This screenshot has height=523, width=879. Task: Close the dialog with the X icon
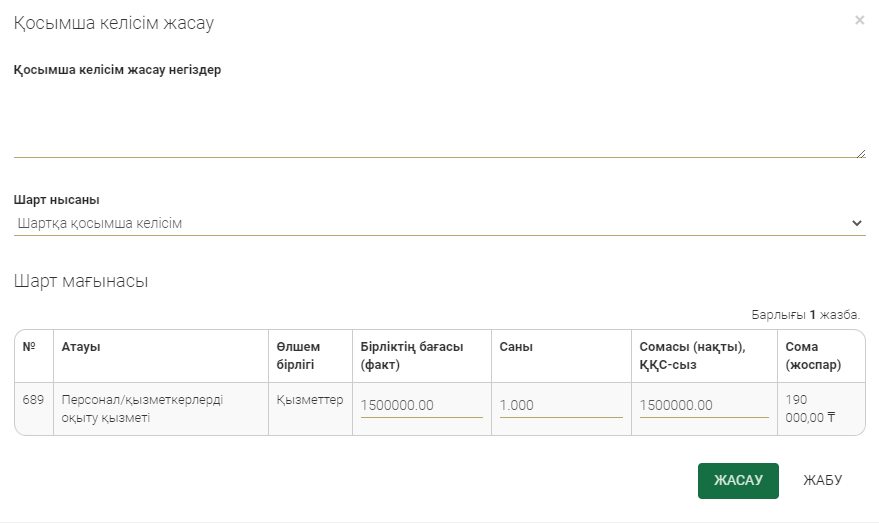pos(859,20)
